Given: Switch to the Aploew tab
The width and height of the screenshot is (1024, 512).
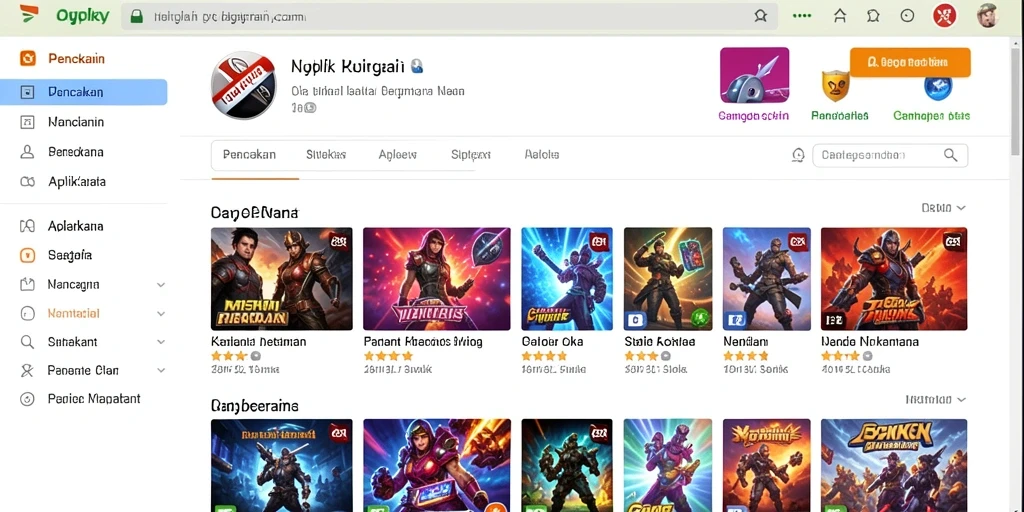Looking at the screenshot, I should 398,155.
